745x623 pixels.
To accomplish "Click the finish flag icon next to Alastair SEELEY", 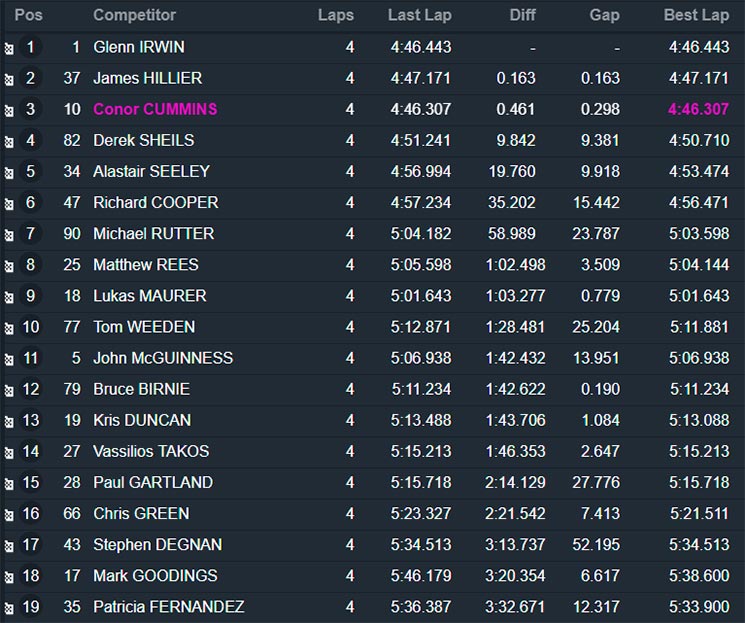I will pos(9,173).
